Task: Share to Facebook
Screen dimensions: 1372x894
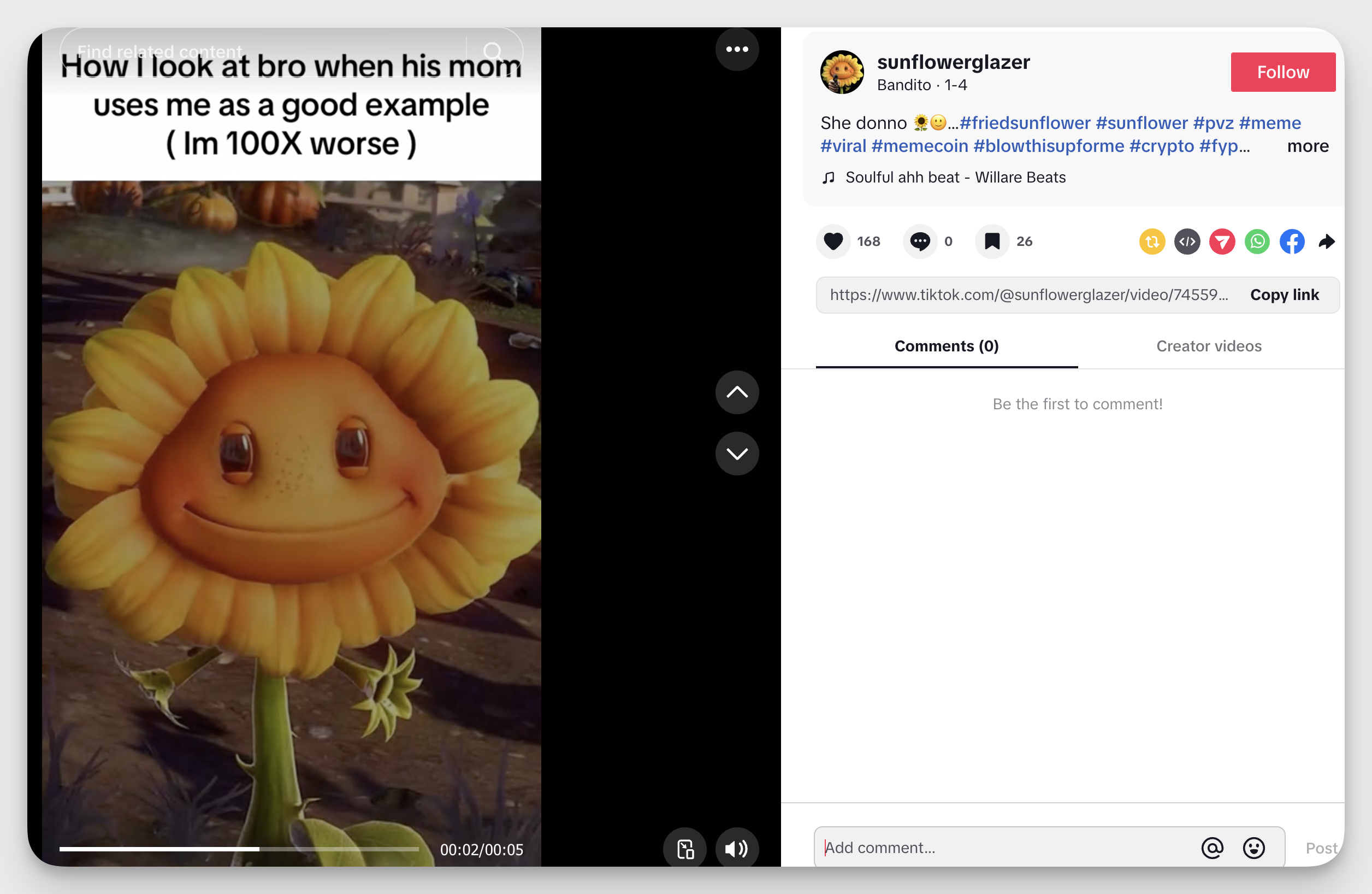Action: click(1292, 242)
